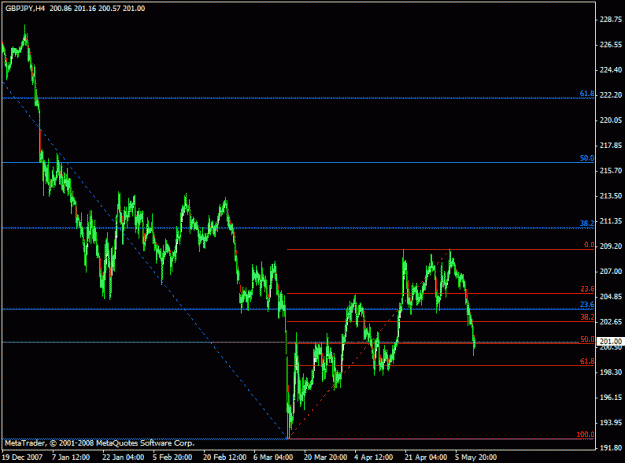The height and width of the screenshot is (463, 625).
Task: Click the 4 Apr 12:00 time label
Action: tap(373, 457)
